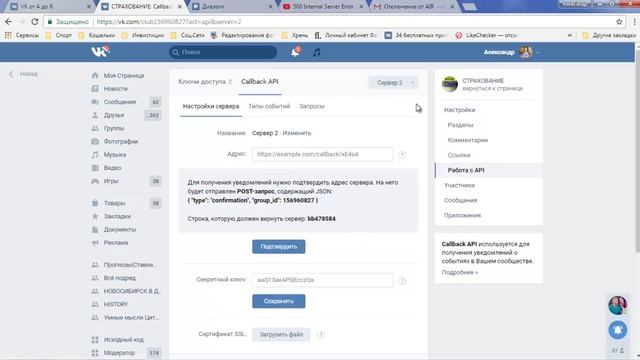The width and height of the screenshot is (640, 360).
Task: Click the VK search field
Action: pos(223,52)
